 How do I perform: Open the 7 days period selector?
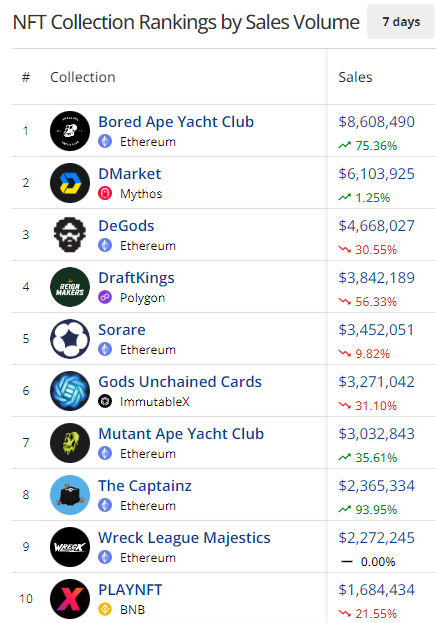(x=401, y=21)
